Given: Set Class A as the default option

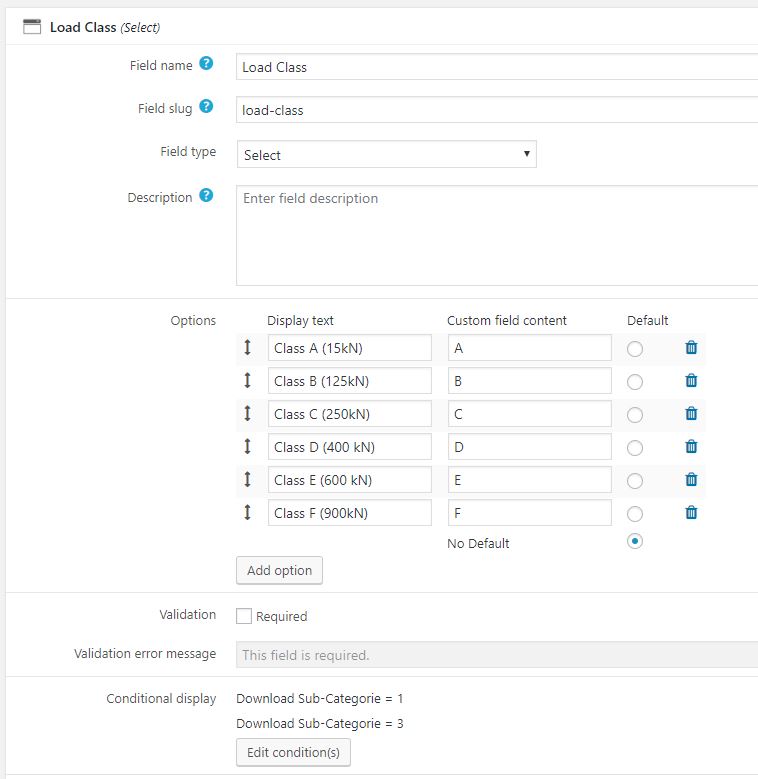Looking at the screenshot, I should (635, 349).
